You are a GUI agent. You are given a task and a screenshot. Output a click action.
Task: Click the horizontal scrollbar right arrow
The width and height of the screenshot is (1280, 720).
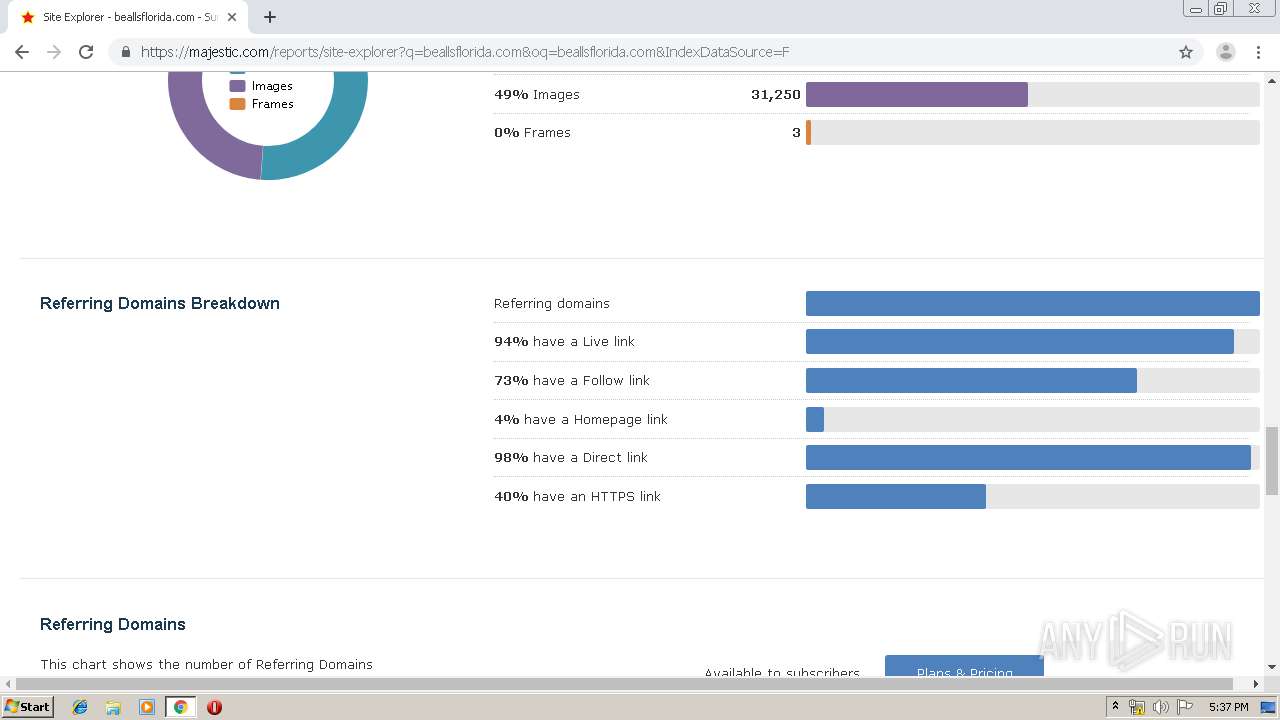pos(1256,684)
